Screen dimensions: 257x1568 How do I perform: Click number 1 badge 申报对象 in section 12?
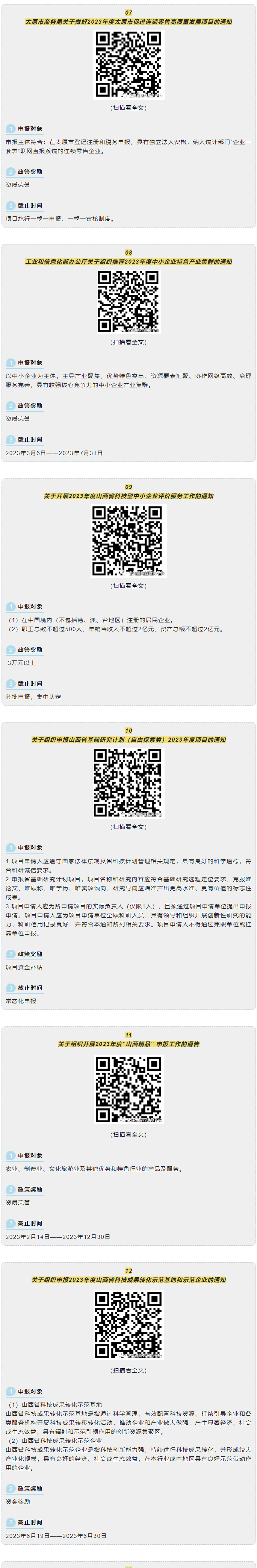10,1392
